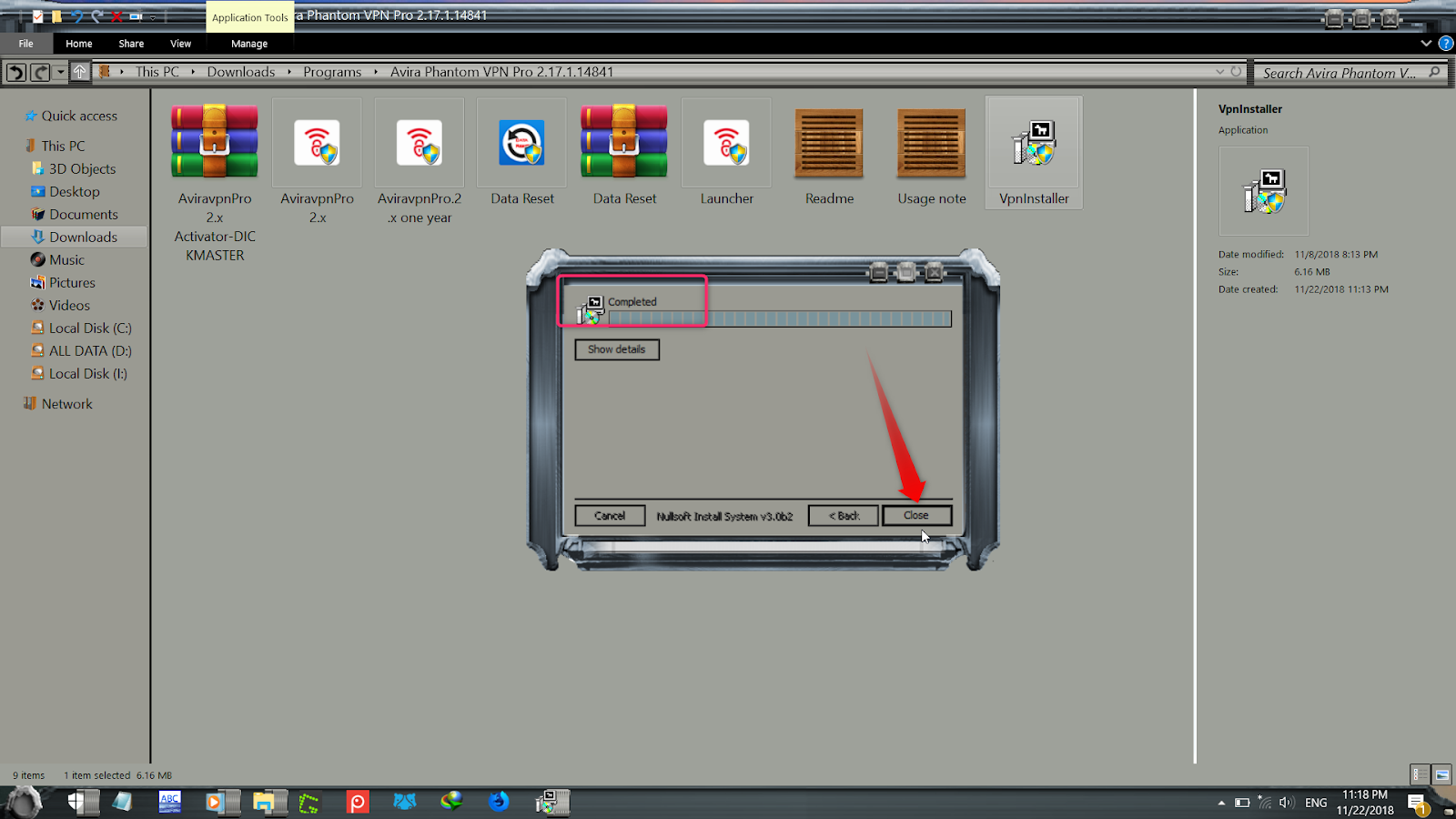This screenshot has width=1456, height=819.
Task: Click the quick access Properties checkmark icon
Action: 37,16
